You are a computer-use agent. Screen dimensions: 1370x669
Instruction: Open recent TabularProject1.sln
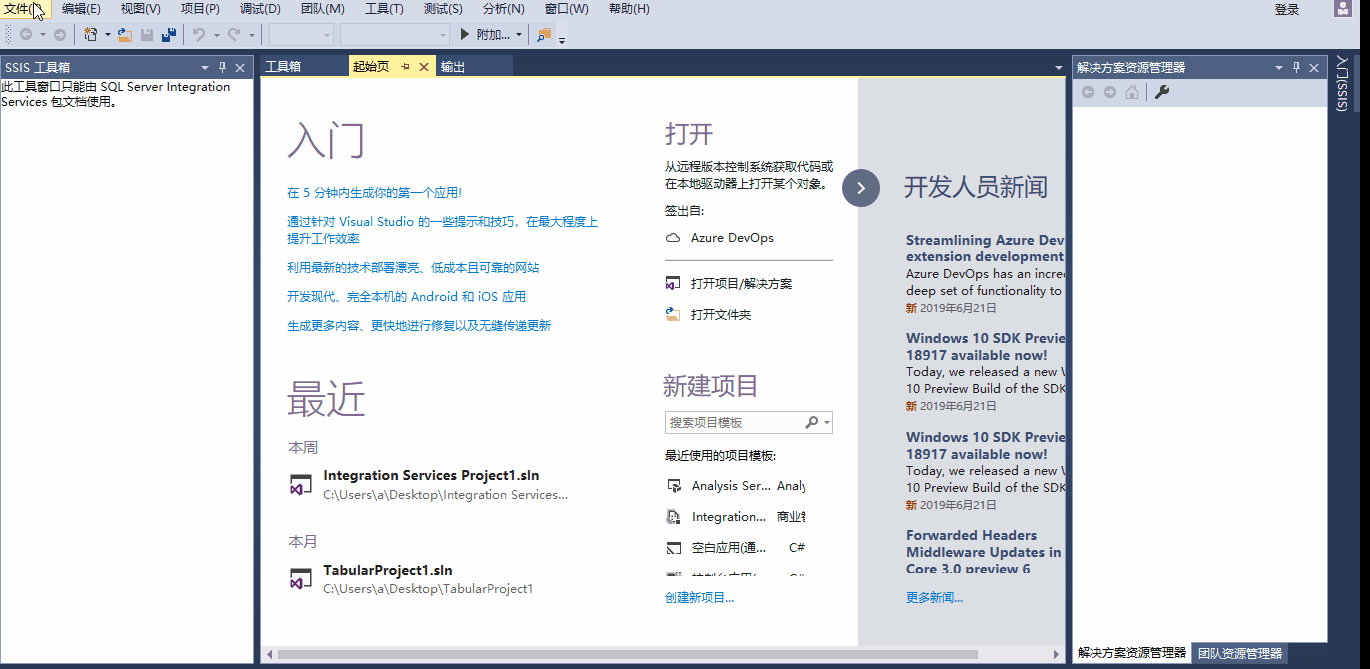pyautogui.click(x=388, y=570)
